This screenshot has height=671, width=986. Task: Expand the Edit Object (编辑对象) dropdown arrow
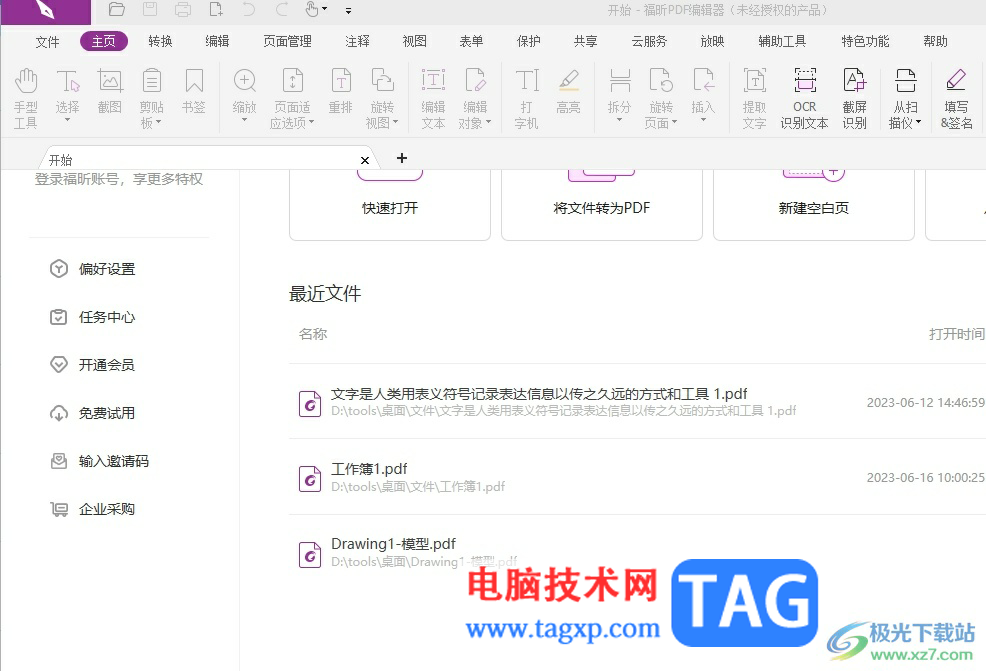pos(489,123)
